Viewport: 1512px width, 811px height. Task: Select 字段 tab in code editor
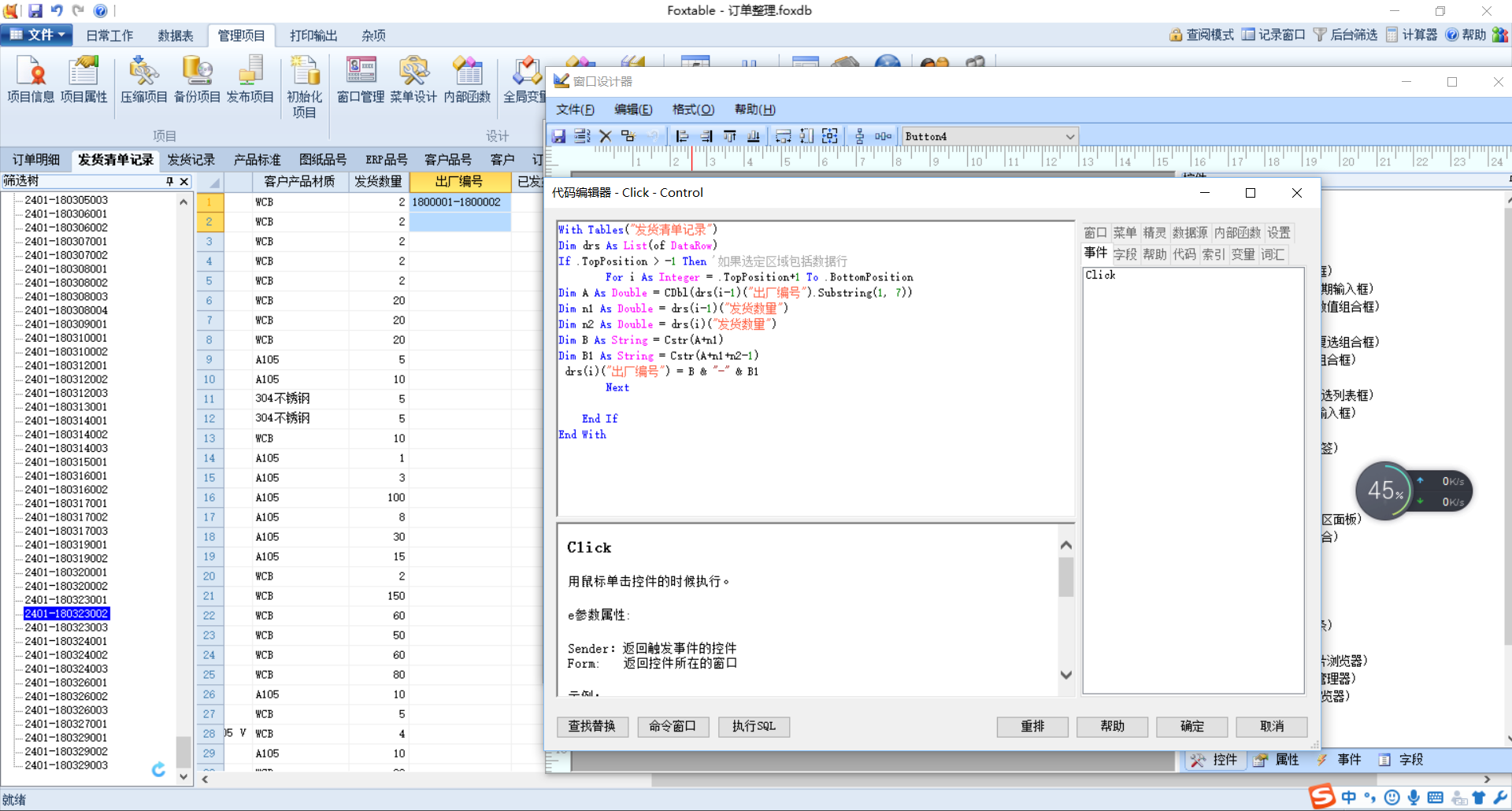pos(1125,254)
